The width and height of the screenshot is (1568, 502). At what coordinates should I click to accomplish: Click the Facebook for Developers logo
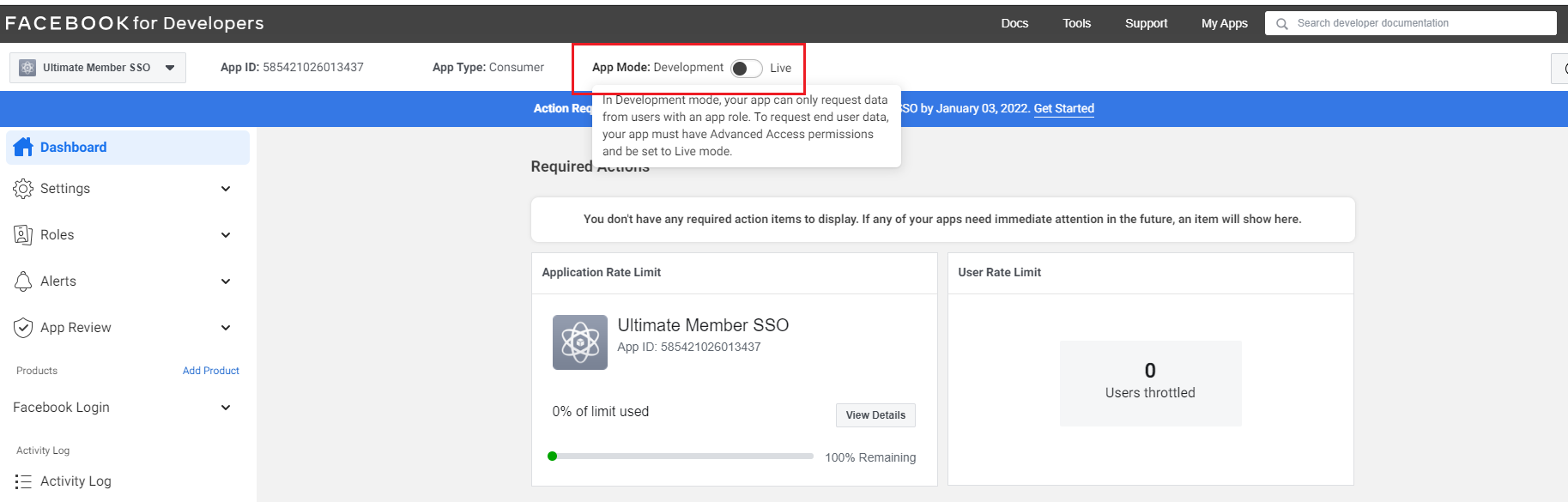[x=135, y=23]
